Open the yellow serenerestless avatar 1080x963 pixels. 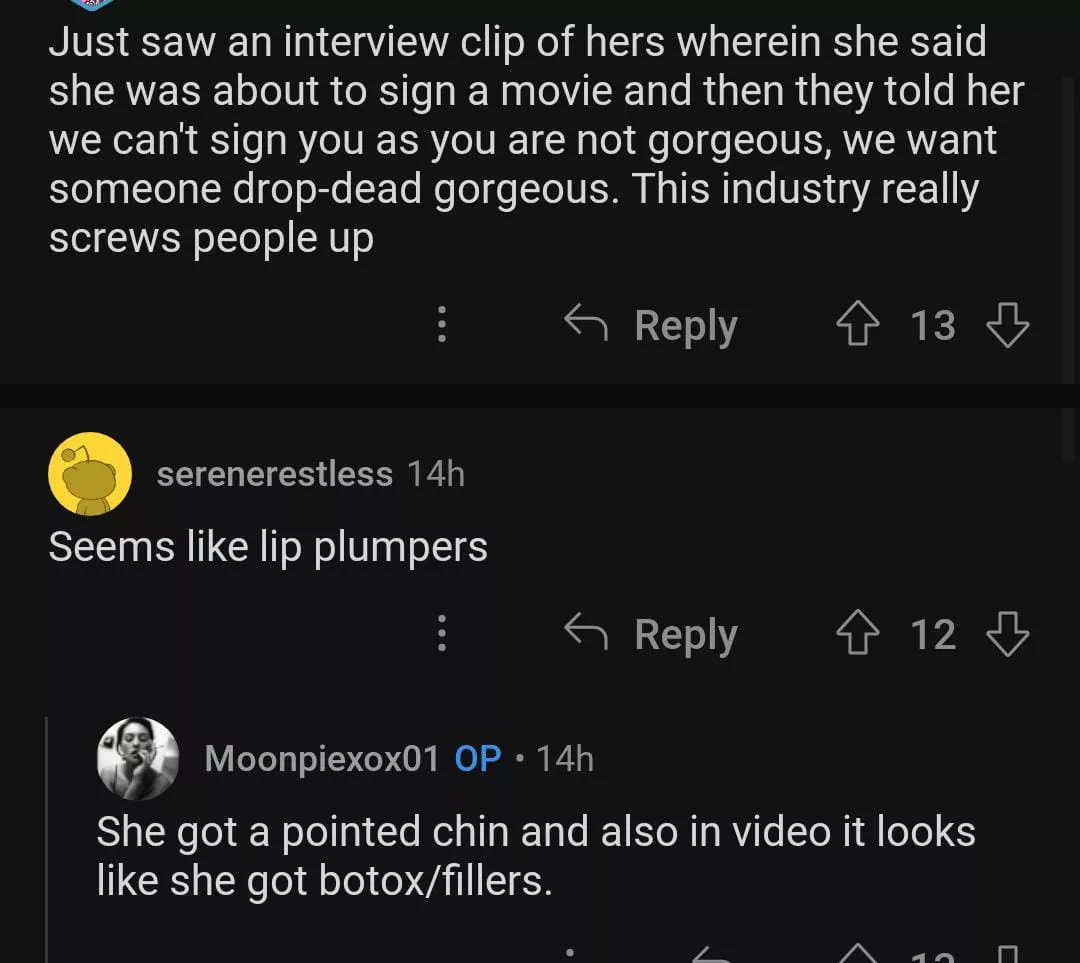click(x=90, y=474)
